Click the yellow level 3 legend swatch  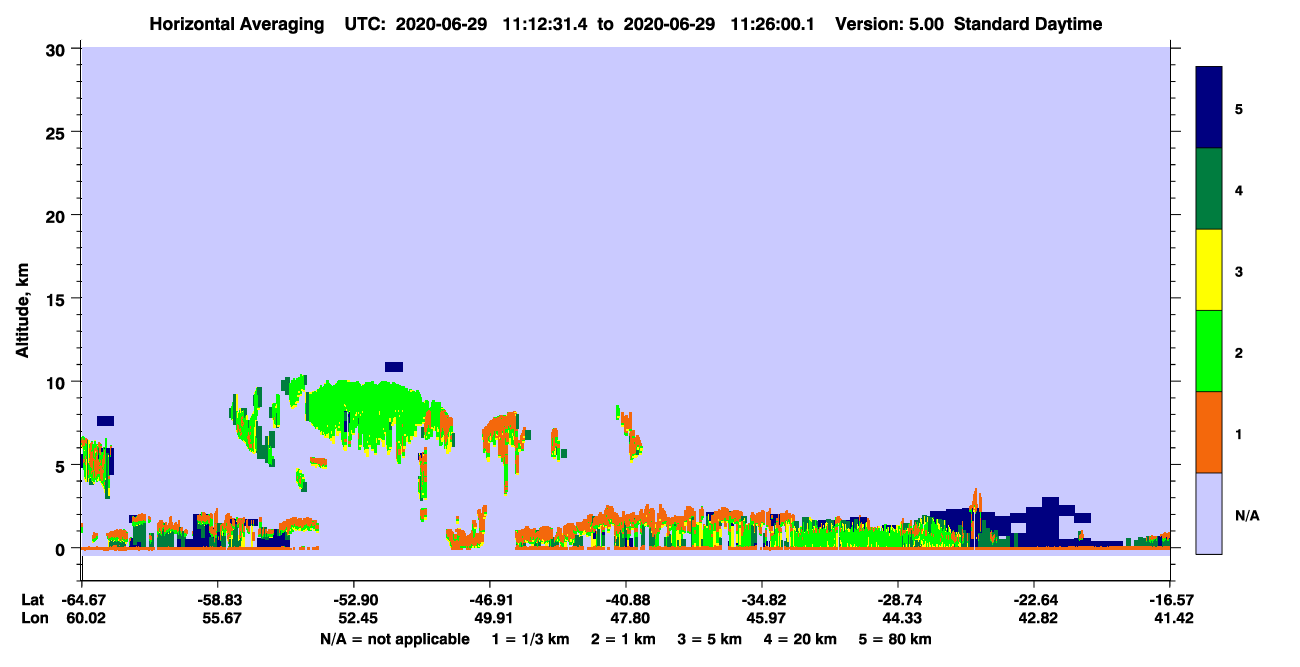pos(1209,270)
